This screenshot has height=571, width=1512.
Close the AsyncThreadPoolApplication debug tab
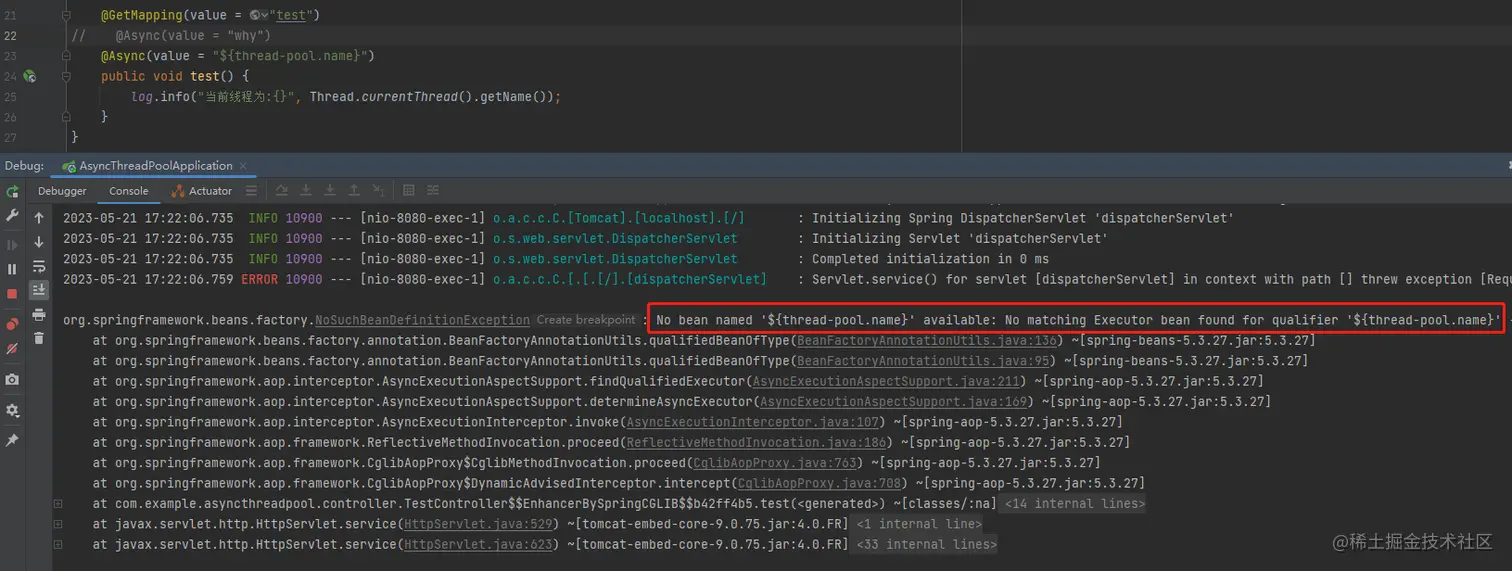(243, 166)
